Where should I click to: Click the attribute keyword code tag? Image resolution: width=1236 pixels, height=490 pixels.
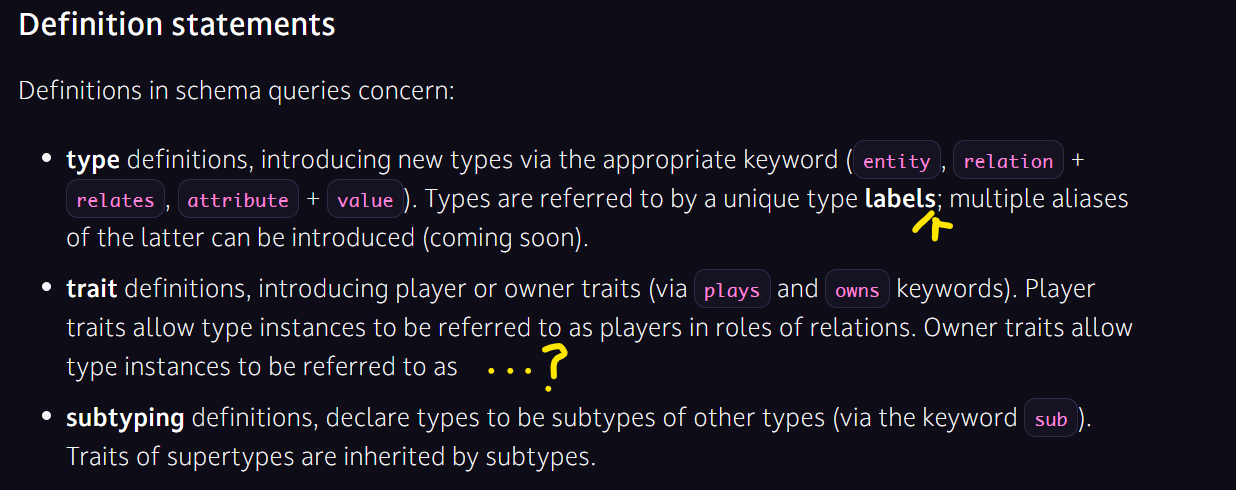(x=238, y=200)
